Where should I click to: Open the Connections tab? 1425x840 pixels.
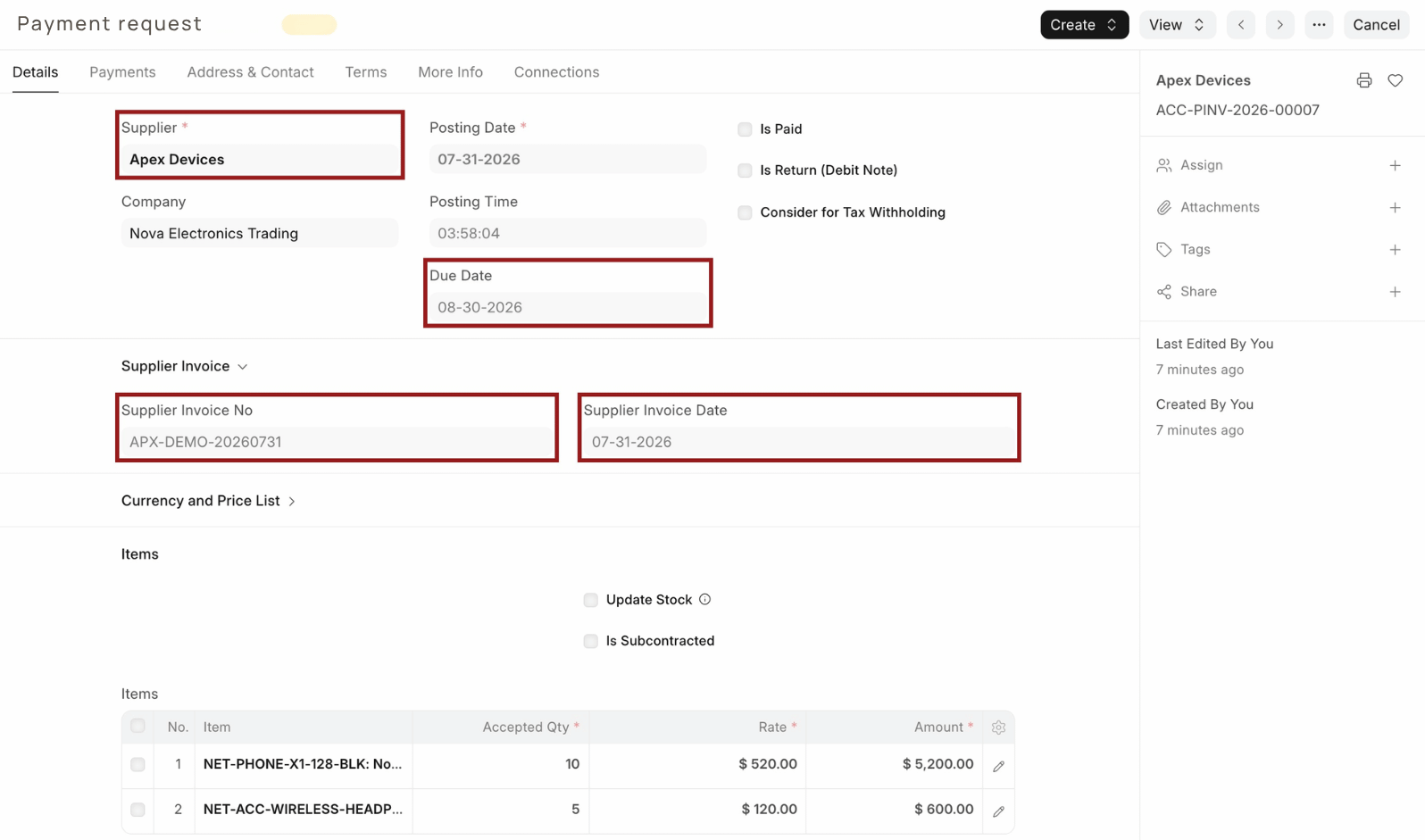pos(556,72)
